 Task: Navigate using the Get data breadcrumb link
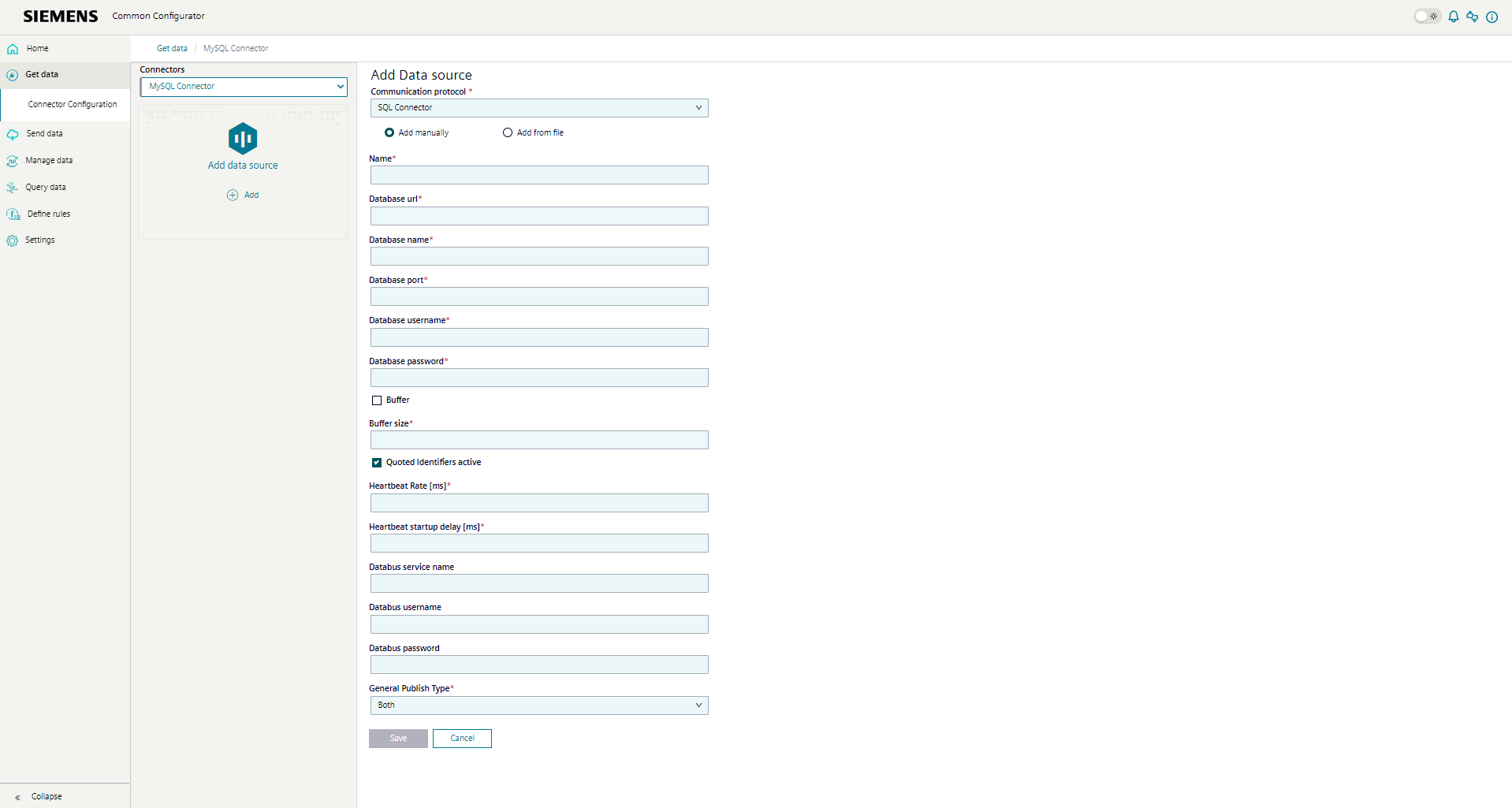[x=171, y=48]
